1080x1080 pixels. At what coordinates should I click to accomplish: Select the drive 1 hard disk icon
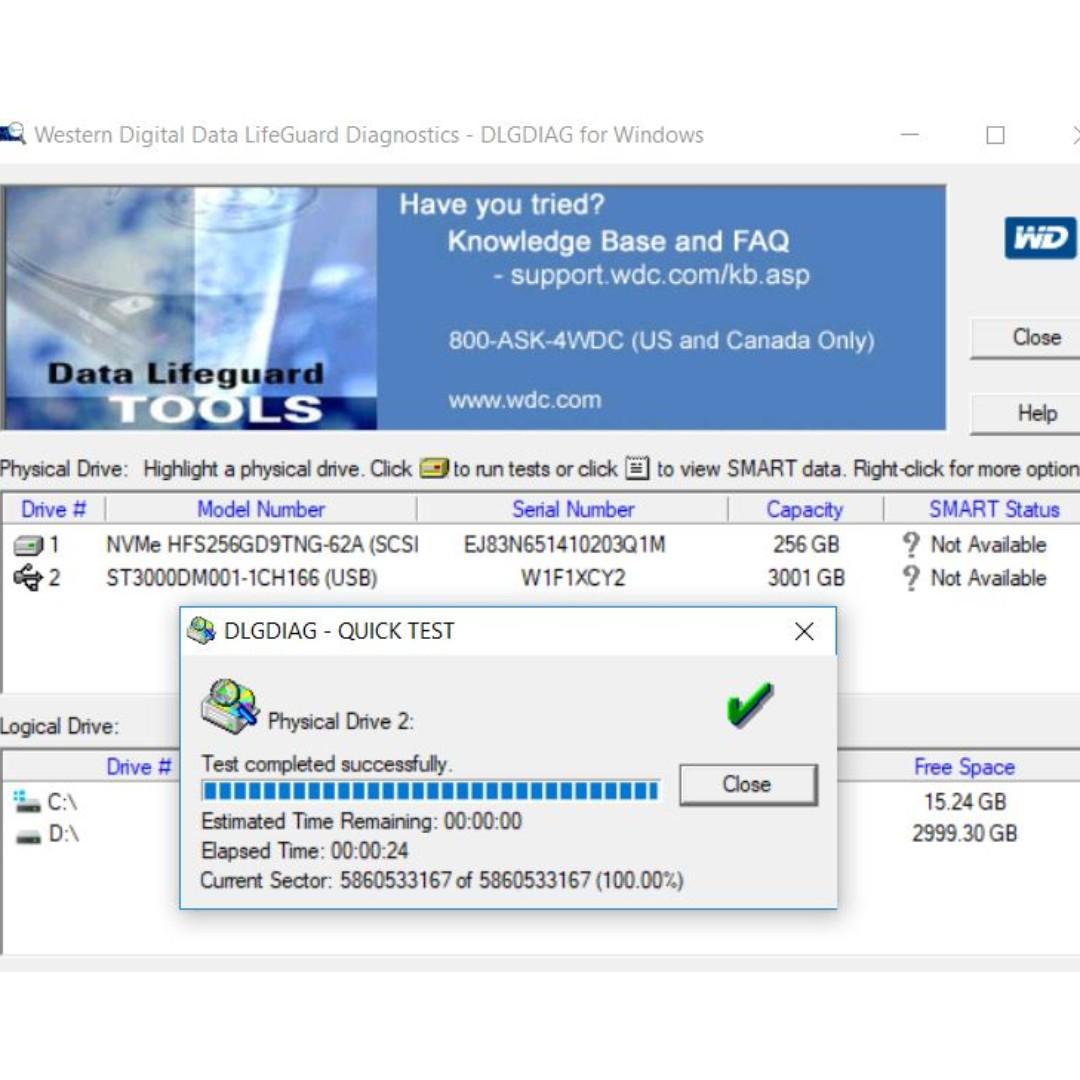[x=28, y=546]
